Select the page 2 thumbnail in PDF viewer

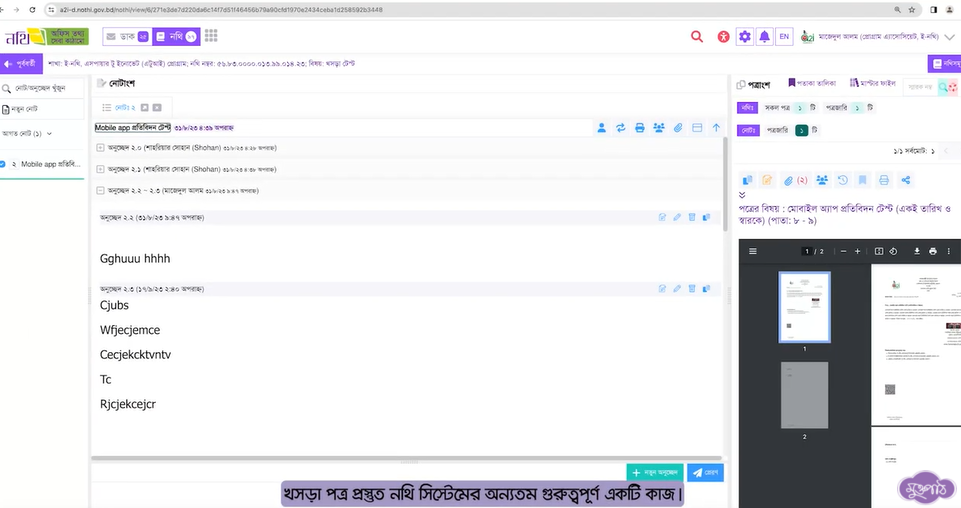[x=805, y=396]
